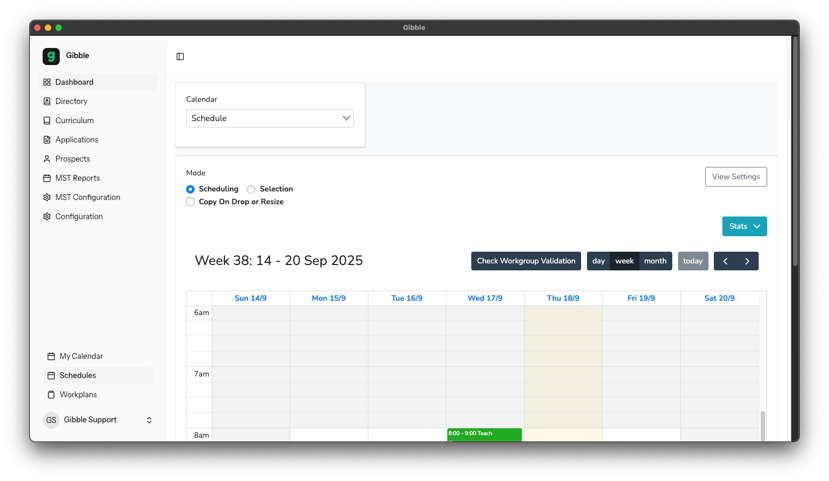The image size is (829, 481).
Task: Open Directory from the sidebar
Action: coord(71,101)
